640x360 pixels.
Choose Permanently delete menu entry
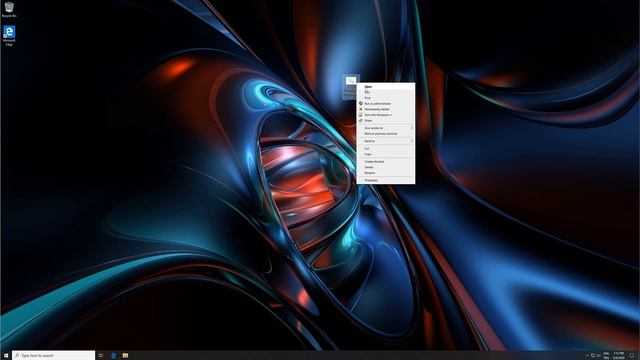(386, 109)
